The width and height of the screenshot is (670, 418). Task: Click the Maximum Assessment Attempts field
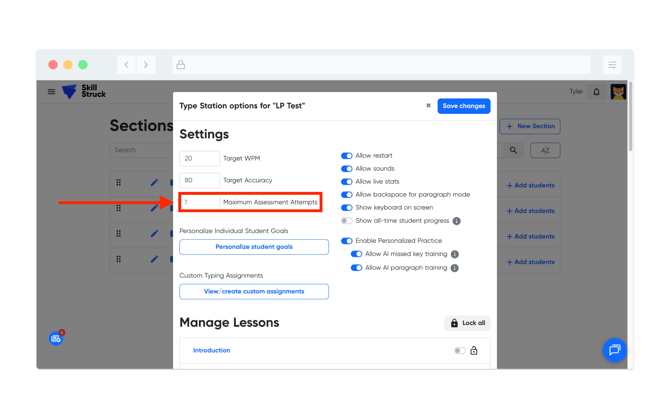coord(200,202)
